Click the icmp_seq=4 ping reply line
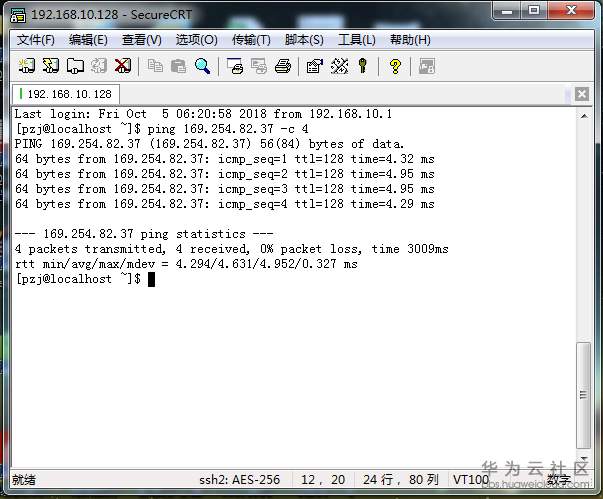Screen dimensions: 603x499 (x=225, y=204)
